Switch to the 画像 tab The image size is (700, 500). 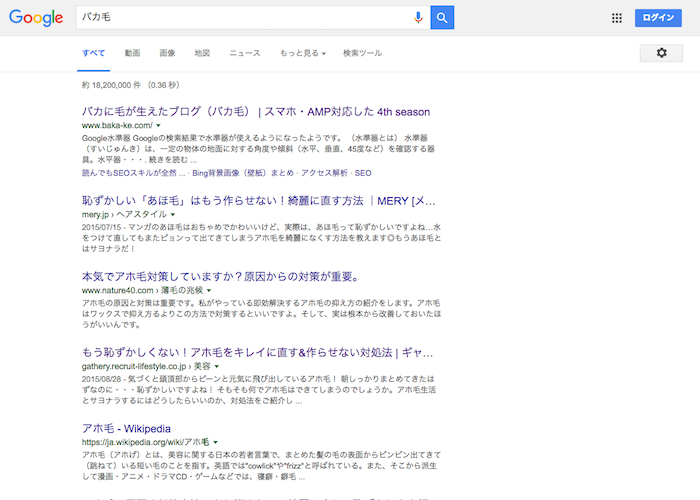(x=167, y=53)
